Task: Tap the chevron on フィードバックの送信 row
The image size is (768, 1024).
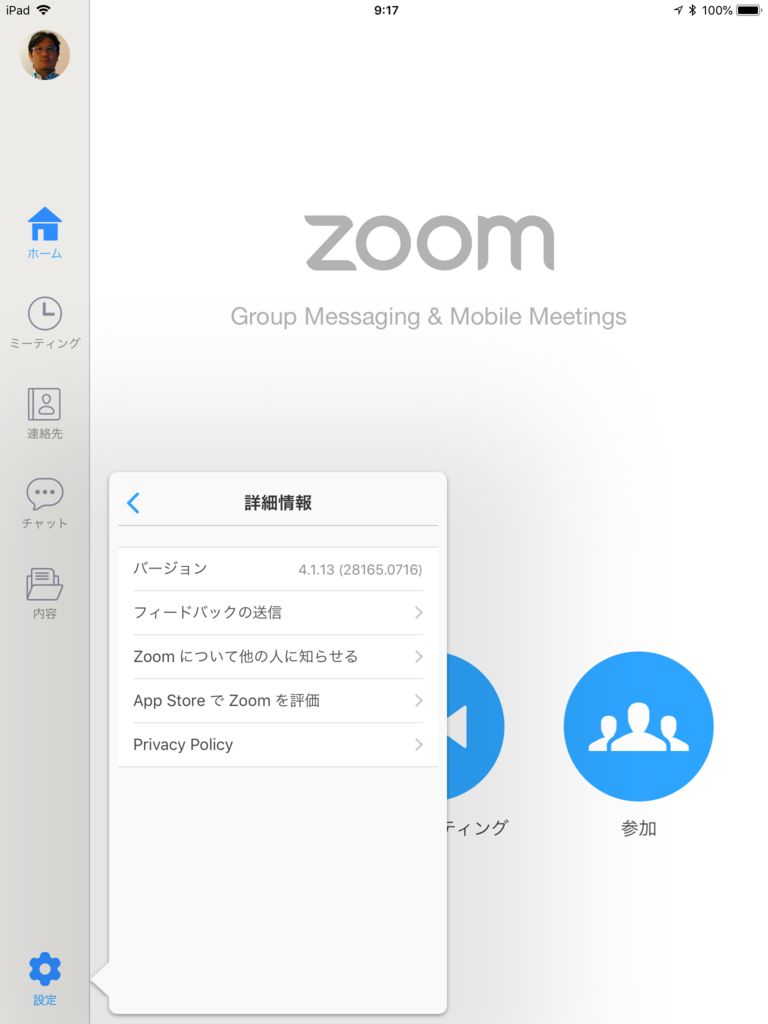Action: pyautogui.click(x=419, y=613)
